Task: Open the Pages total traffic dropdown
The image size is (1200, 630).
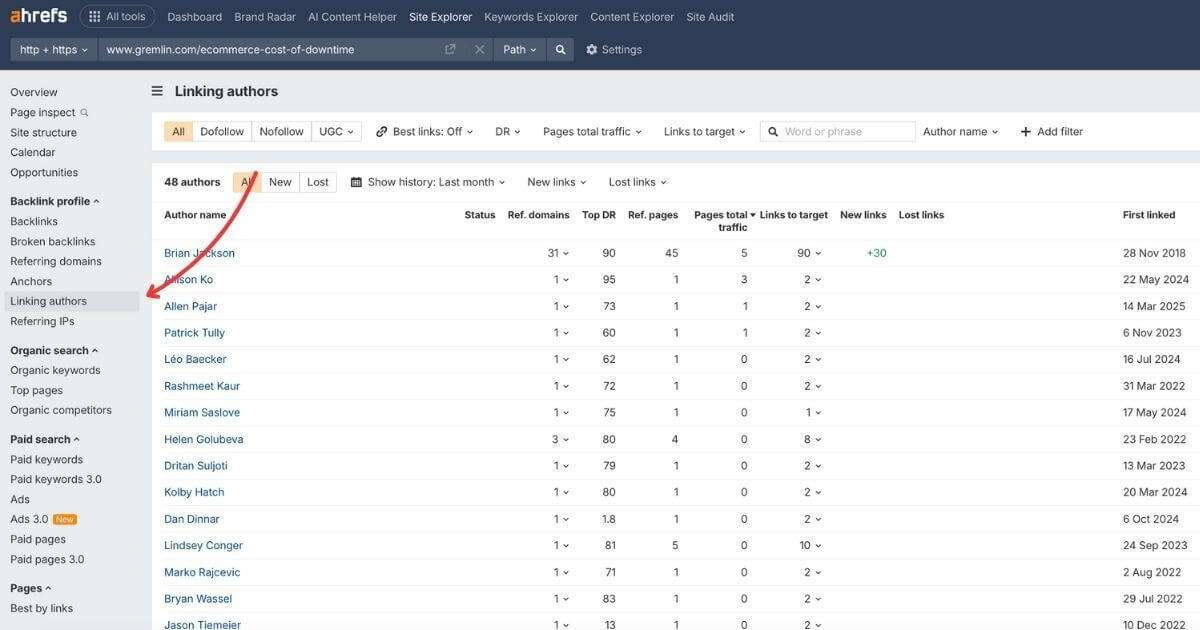Action: click(x=590, y=131)
